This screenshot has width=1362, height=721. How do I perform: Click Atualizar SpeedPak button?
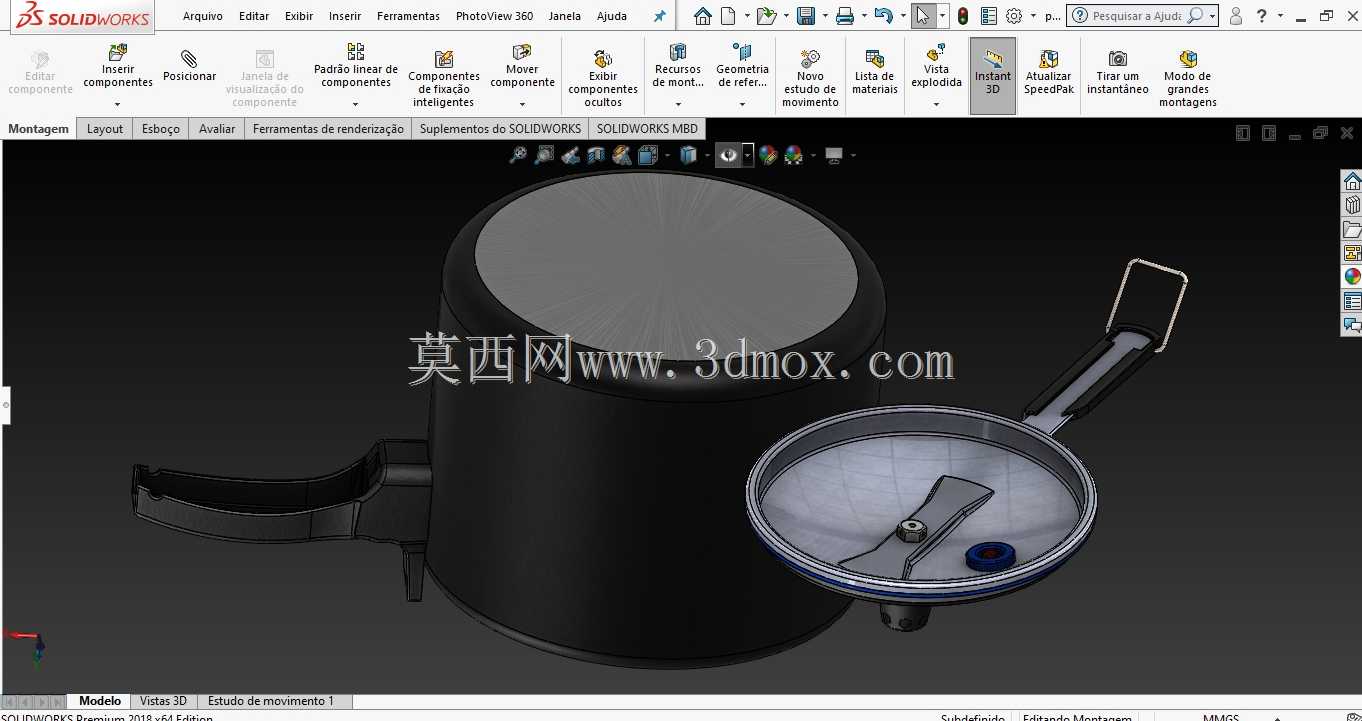click(1049, 72)
